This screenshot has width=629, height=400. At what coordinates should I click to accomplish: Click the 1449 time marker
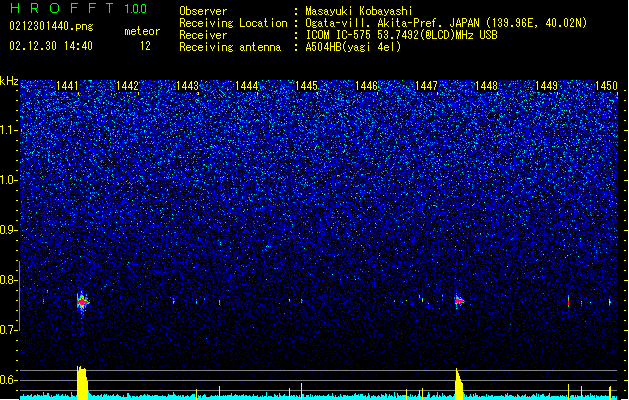pyautogui.click(x=546, y=86)
